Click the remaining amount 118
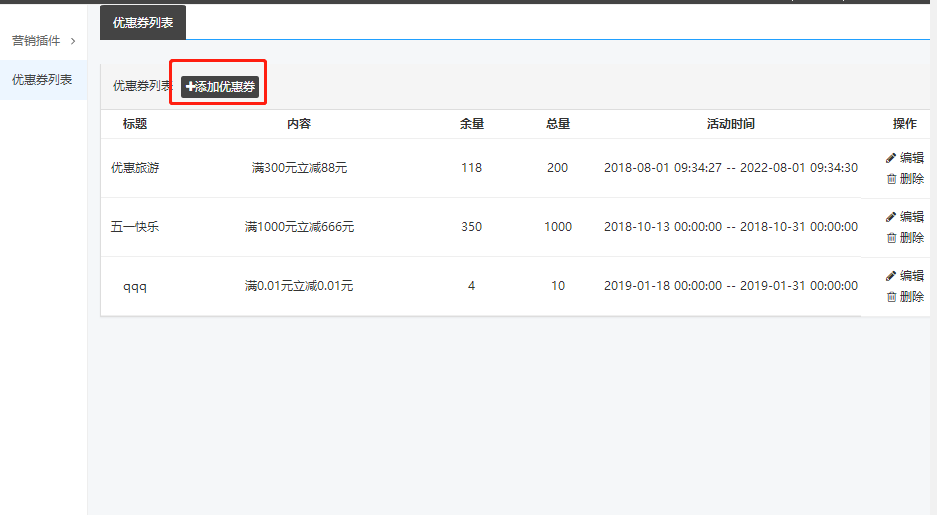 pyautogui.click(x=471, y=168)
